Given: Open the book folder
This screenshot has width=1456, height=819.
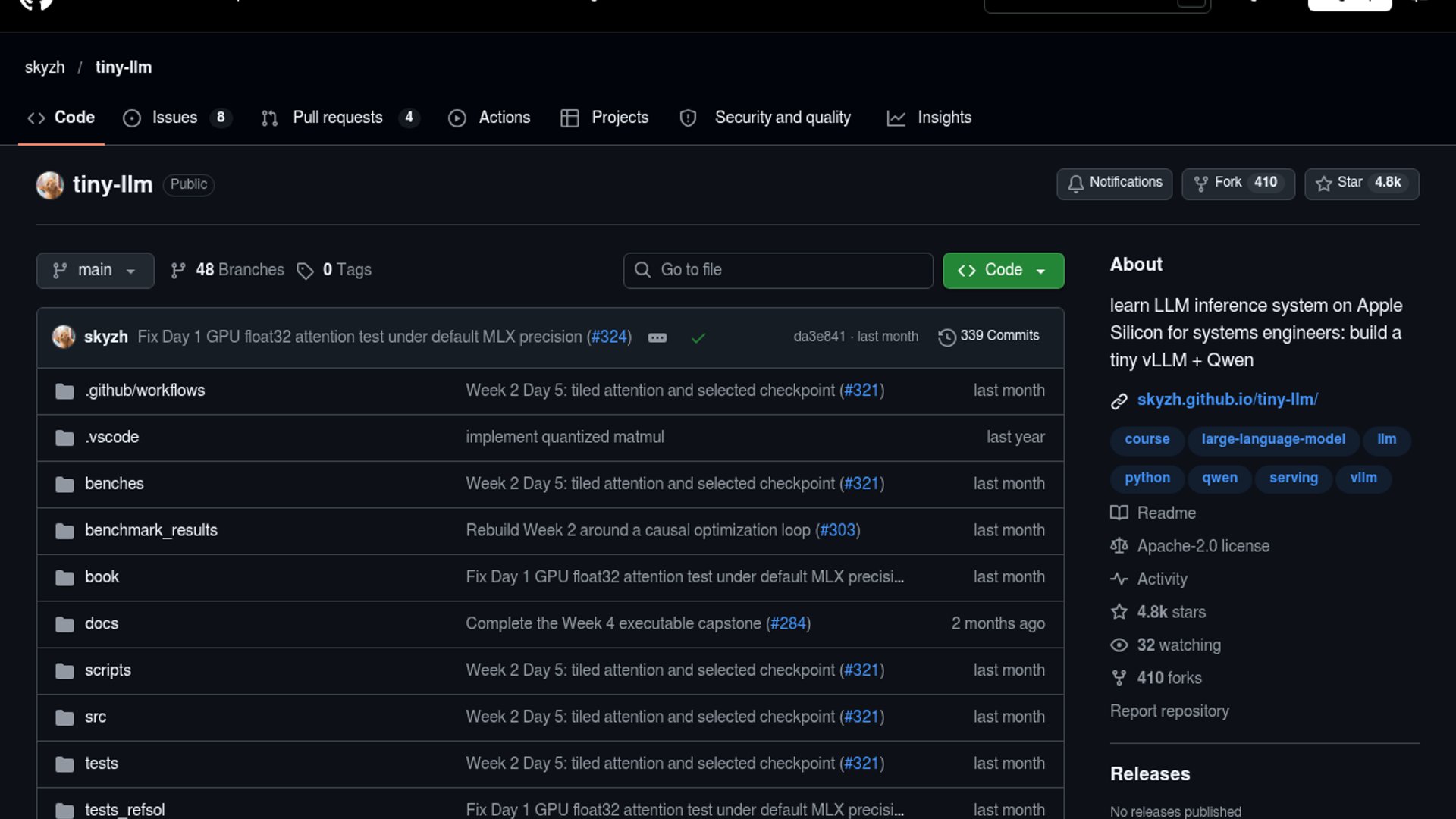Looking at the screenshot, I should coord(102,577).
